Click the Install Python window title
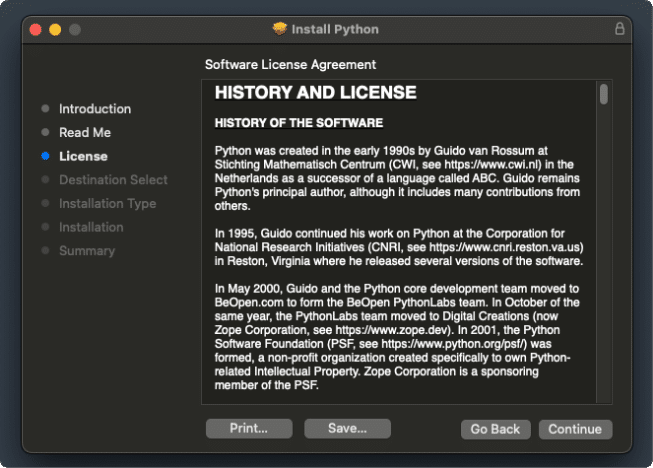The height and width of the screenshot is (468, 653). 335,29
